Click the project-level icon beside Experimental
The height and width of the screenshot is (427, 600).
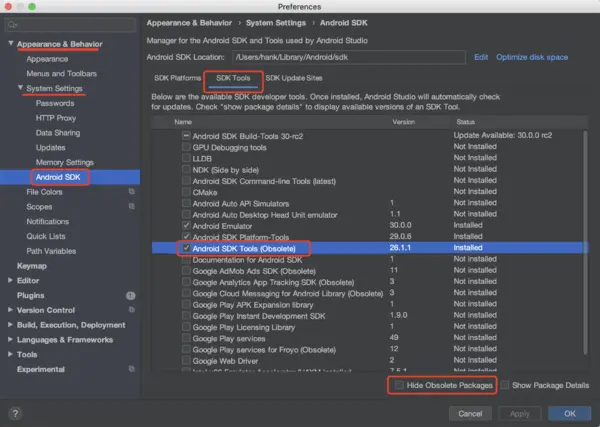pyautogui.click(x=132, y=369)
